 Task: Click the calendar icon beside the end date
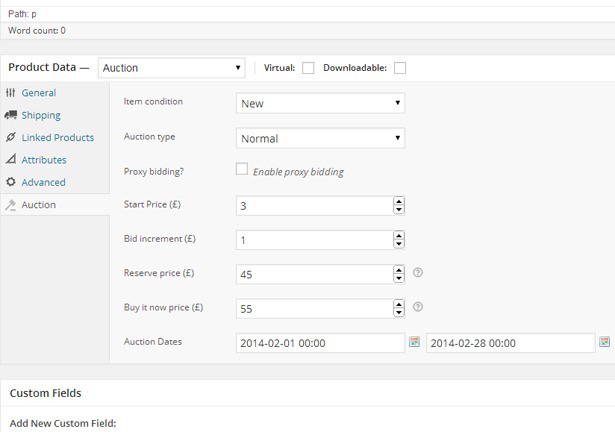tap(604, 342)
